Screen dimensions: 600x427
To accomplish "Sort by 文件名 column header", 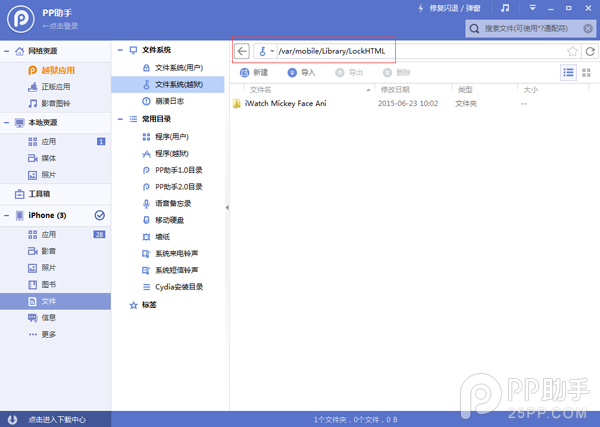I will coord(308,90).
